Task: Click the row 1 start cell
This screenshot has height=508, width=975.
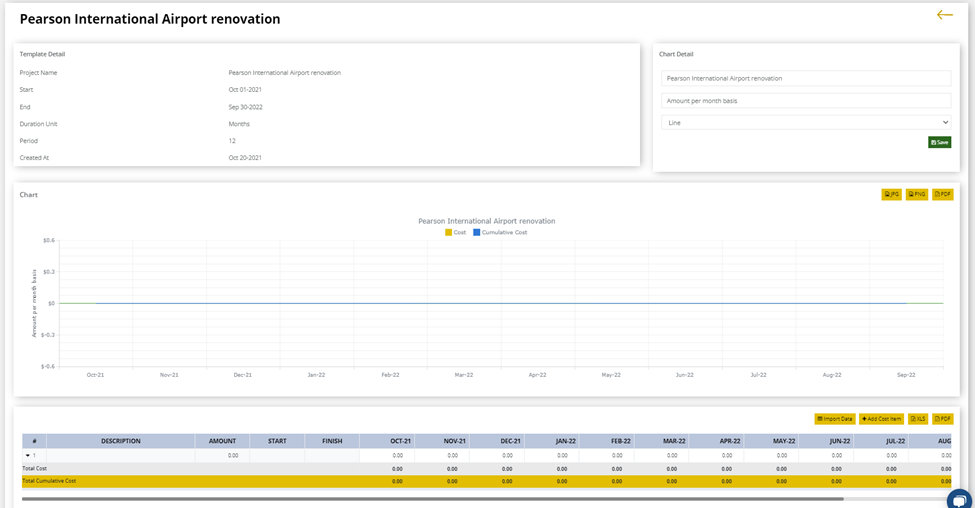Action: [x=277, y=455]
